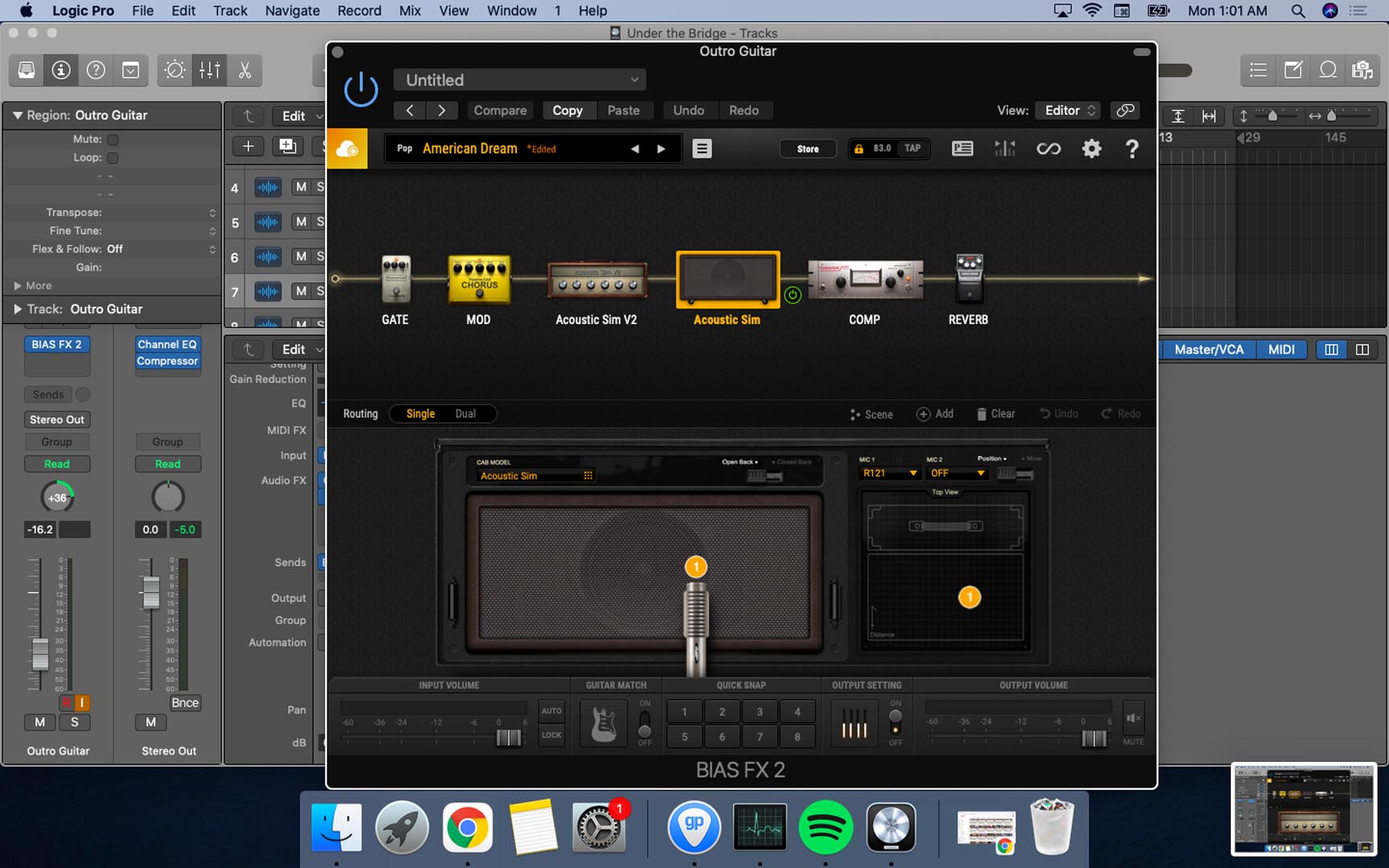Toggle the plugin power bypass button

click(x=361, y=89)
